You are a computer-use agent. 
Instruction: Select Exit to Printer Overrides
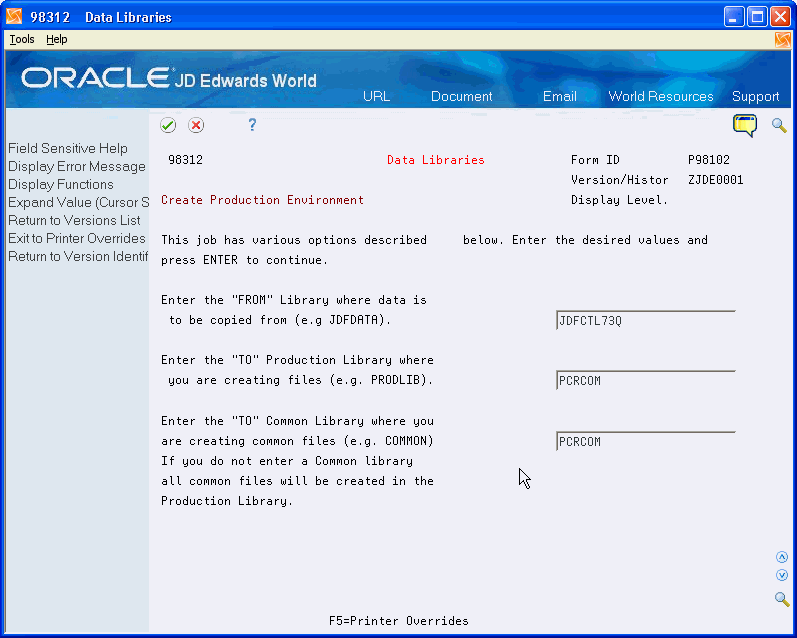(77, 238)
